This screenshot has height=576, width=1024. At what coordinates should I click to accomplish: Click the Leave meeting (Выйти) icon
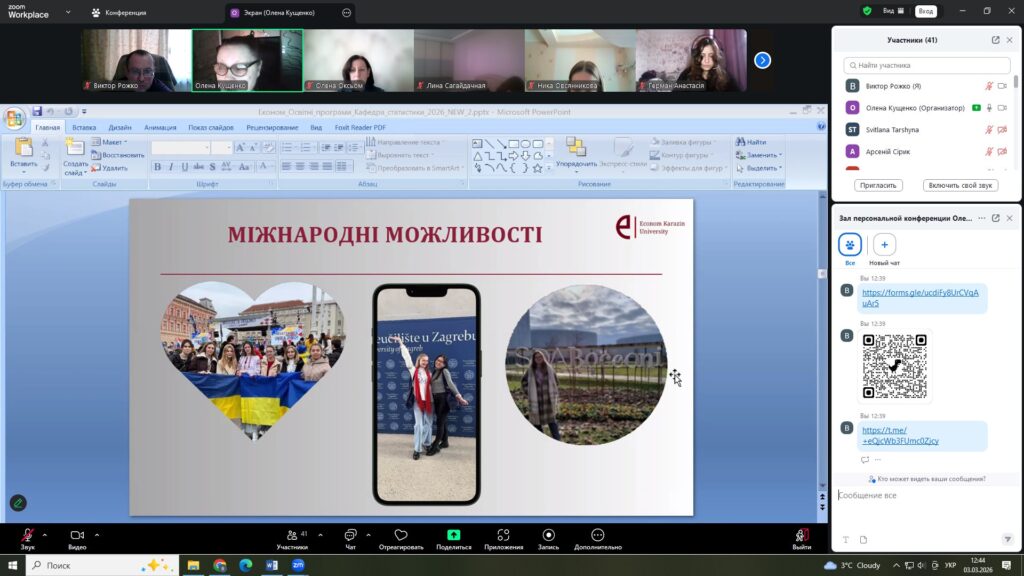click(802, 535)
